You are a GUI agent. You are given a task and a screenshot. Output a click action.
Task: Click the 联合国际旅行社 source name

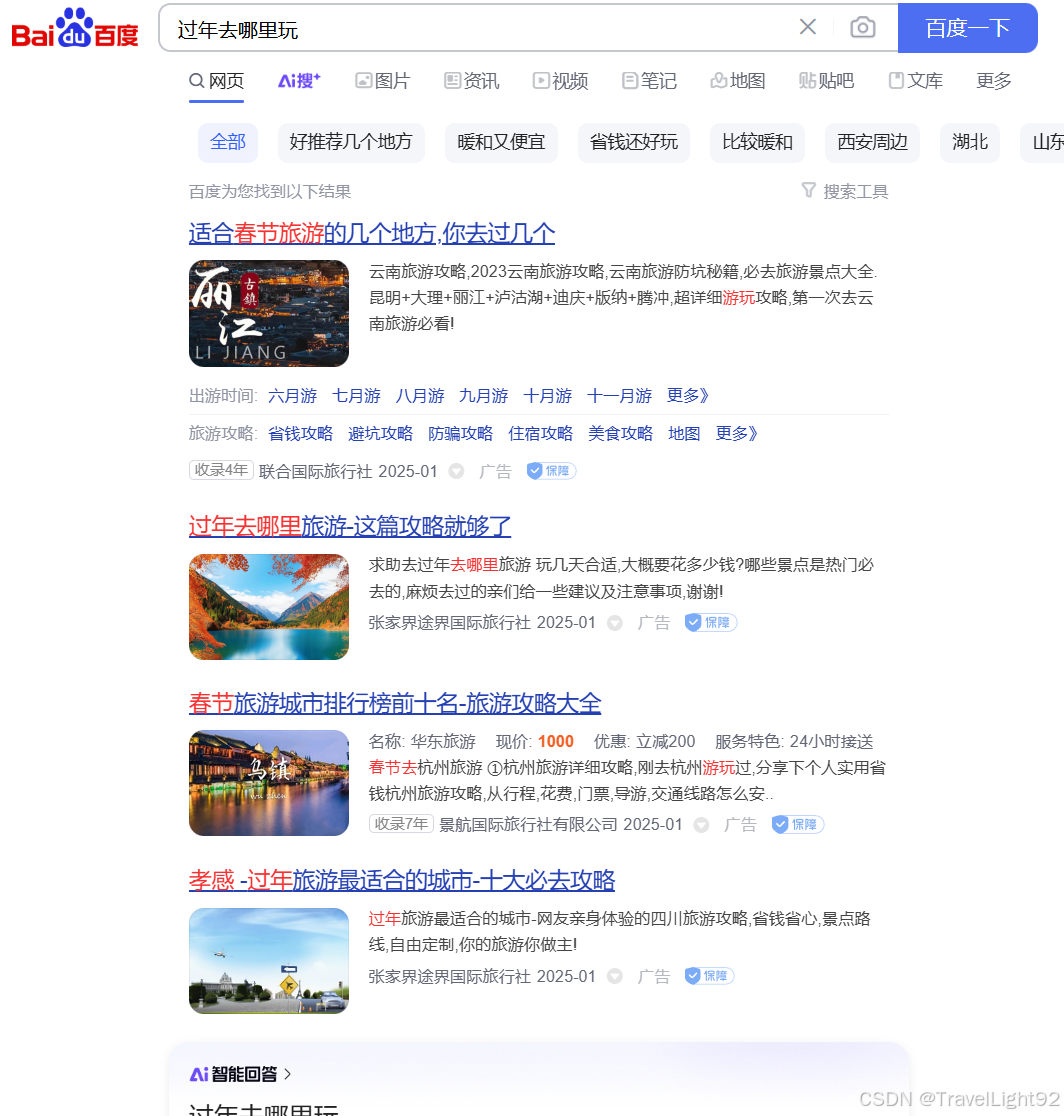(x=316, y=472)
